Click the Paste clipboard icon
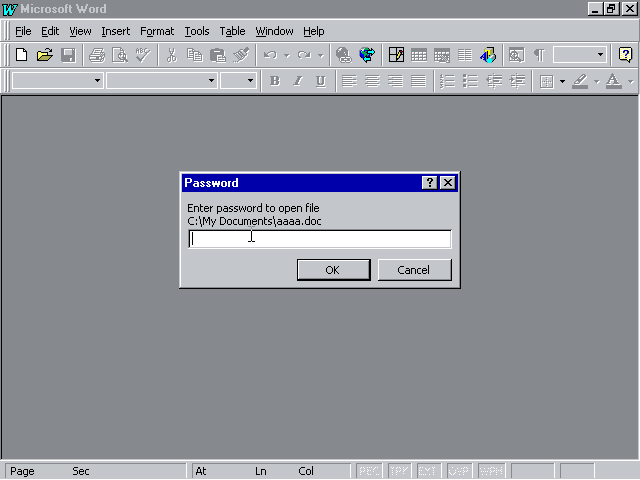Screen dimensions: 640x480 pos(218,55)
